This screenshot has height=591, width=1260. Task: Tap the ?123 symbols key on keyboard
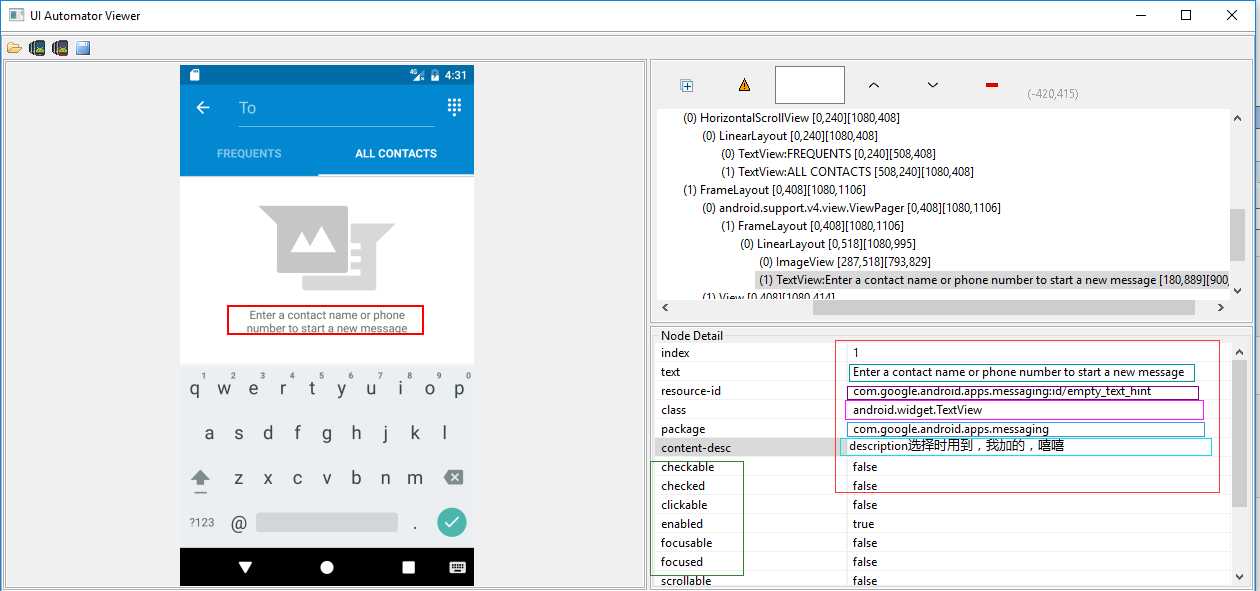[x=202, y=522]
